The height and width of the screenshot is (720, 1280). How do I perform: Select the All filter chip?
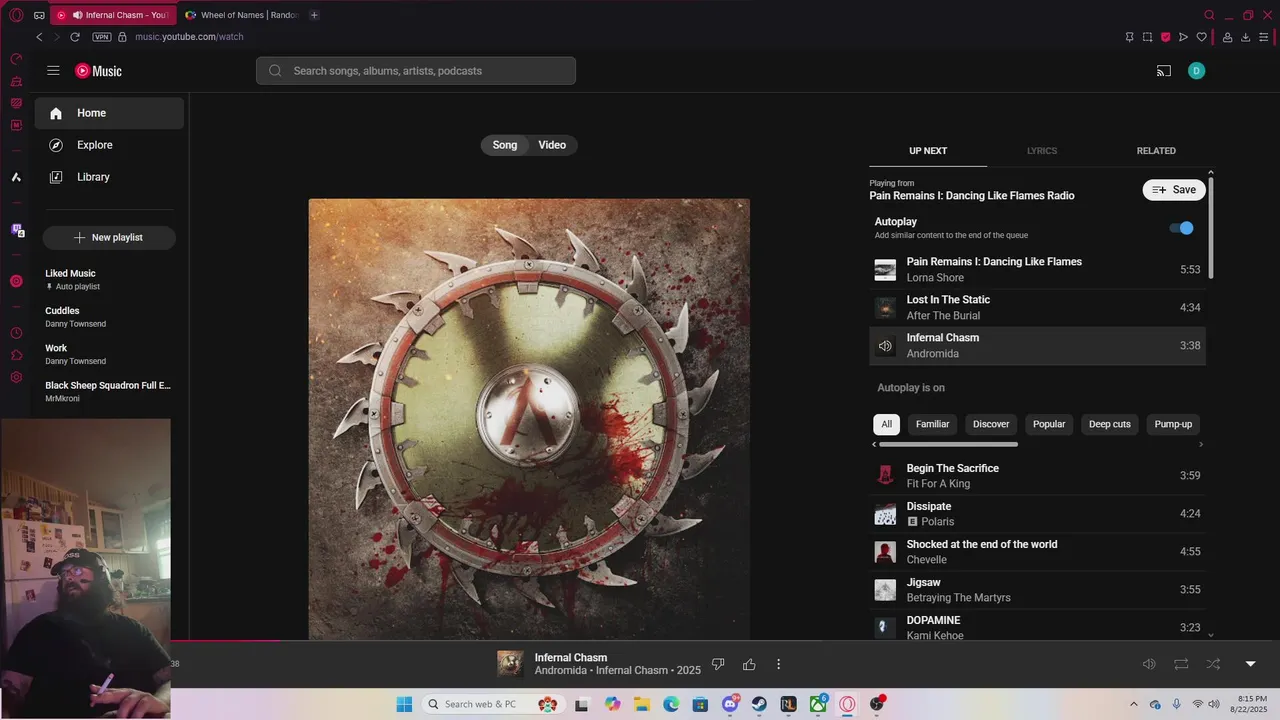(886, 424)
